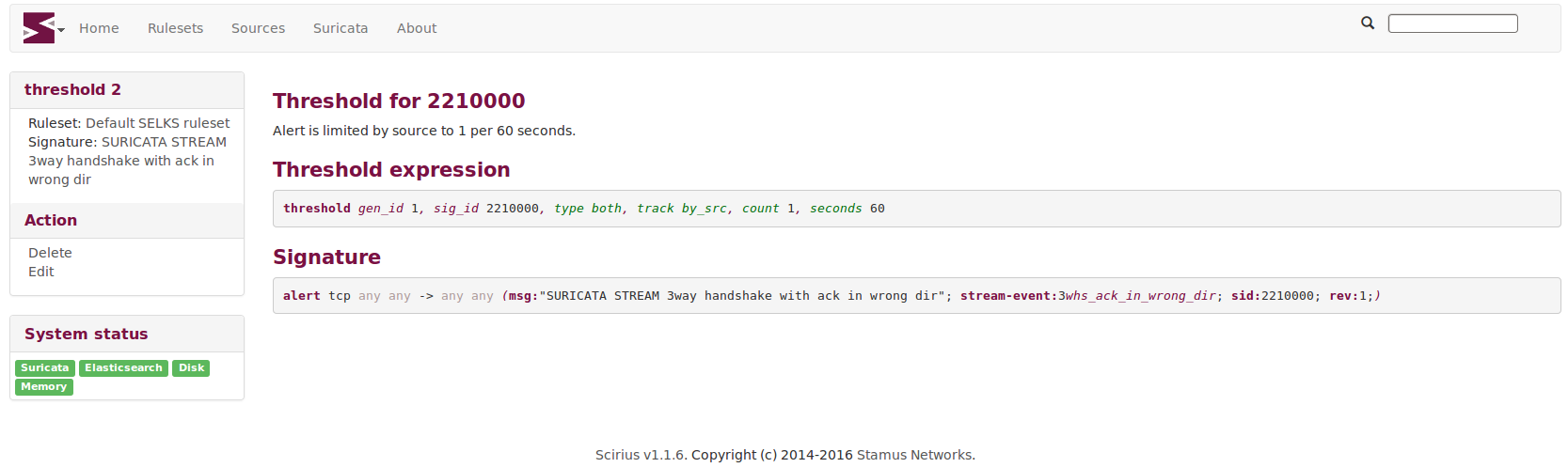Image resolution: width=1568 pixels, height=468 pixels.
Task: Click the signature rule code box
Action: click(916, 296)
